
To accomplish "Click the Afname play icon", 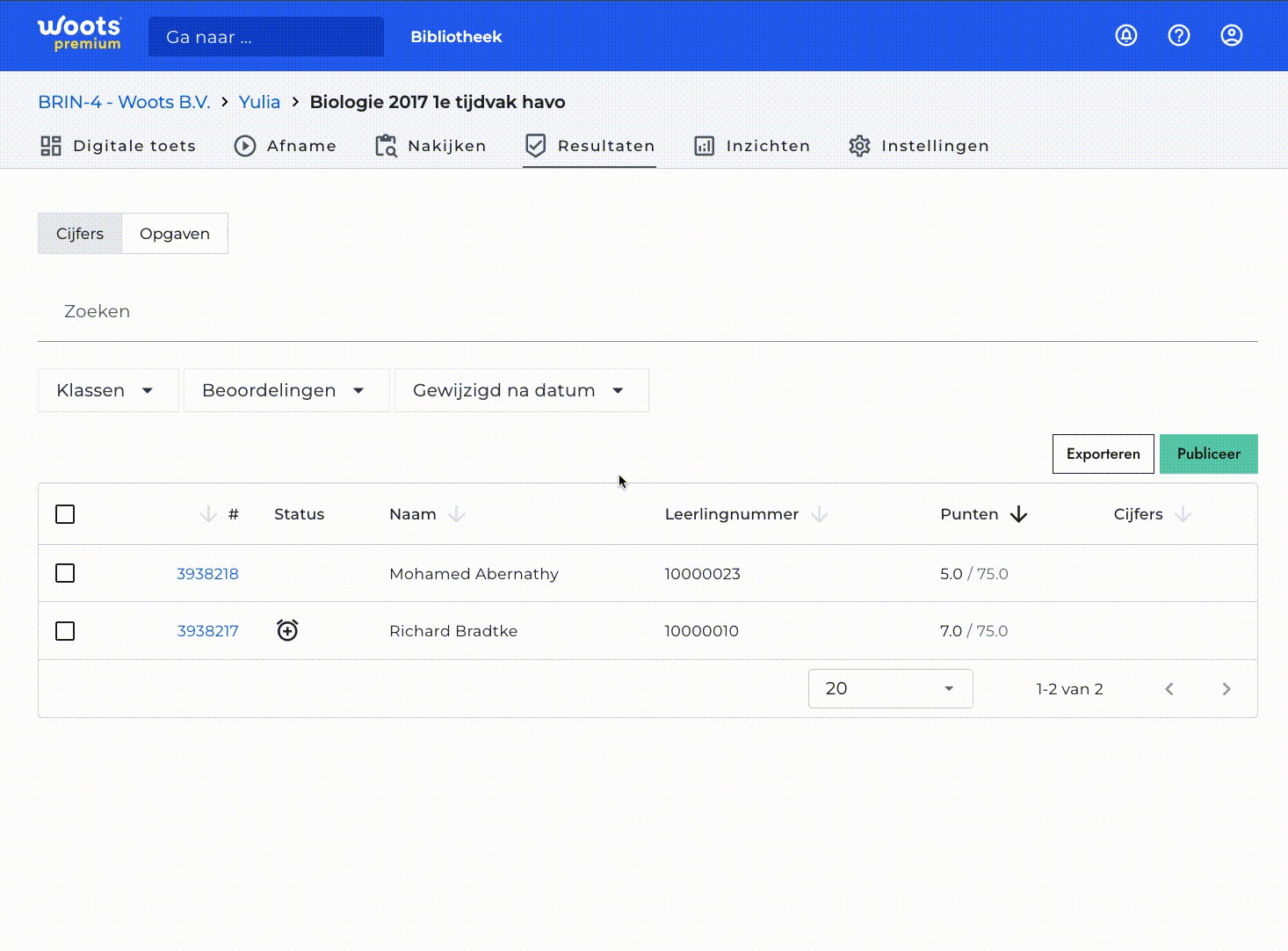I will (x=245, y=146).
